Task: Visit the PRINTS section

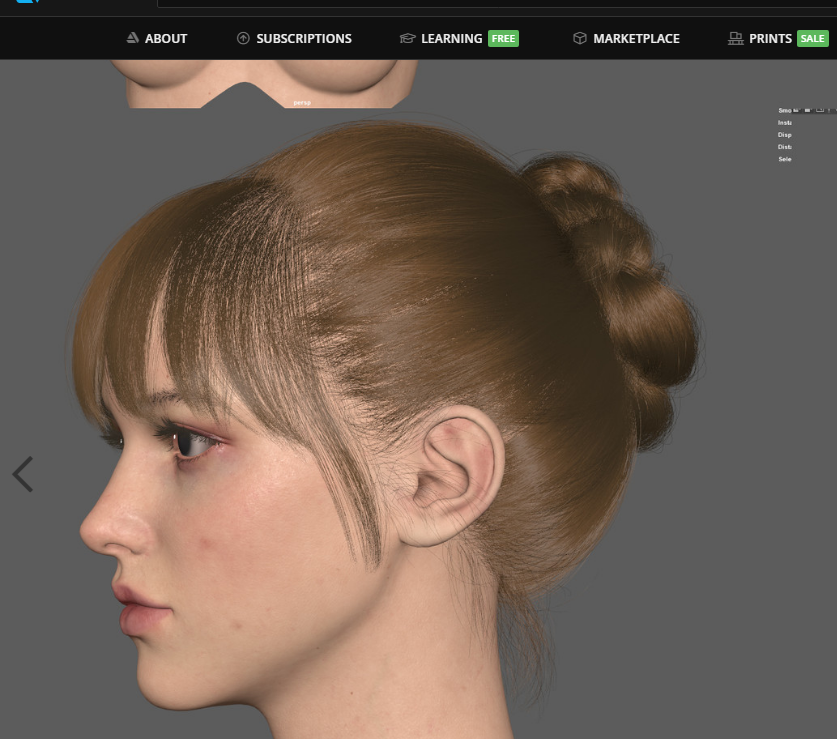Action: [778, 38]
